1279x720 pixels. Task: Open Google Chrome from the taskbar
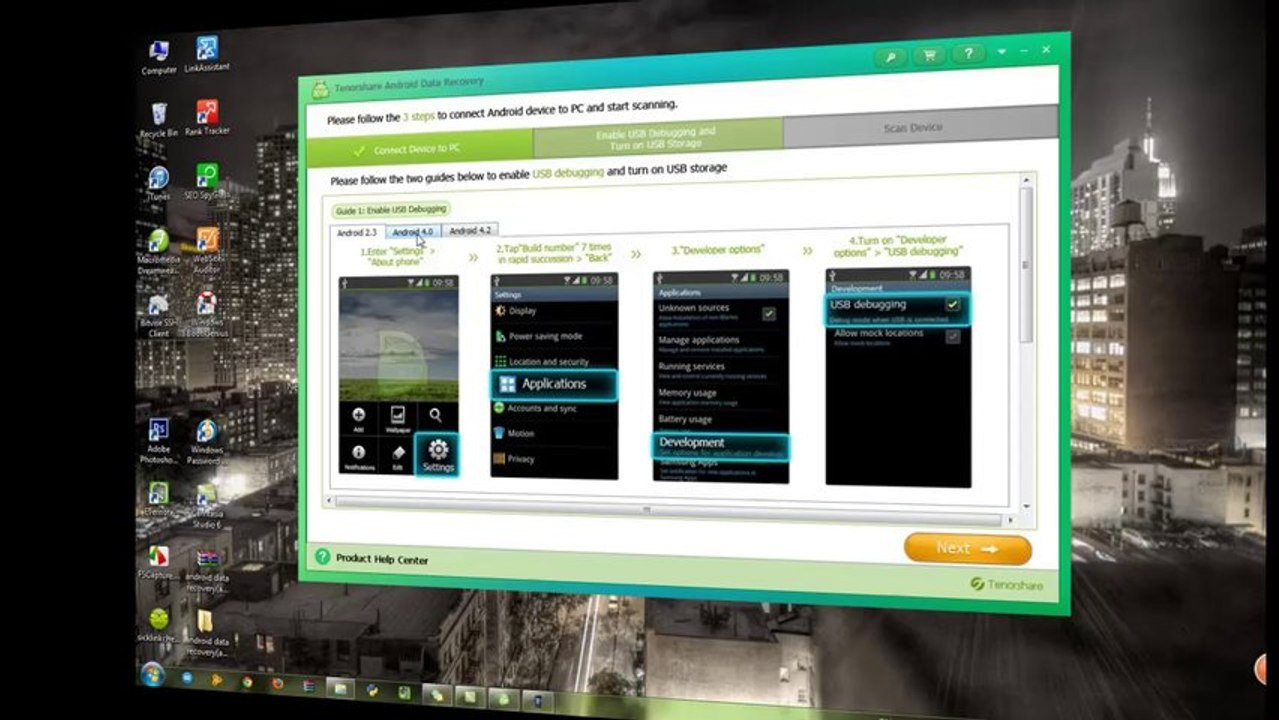(246, 682)
